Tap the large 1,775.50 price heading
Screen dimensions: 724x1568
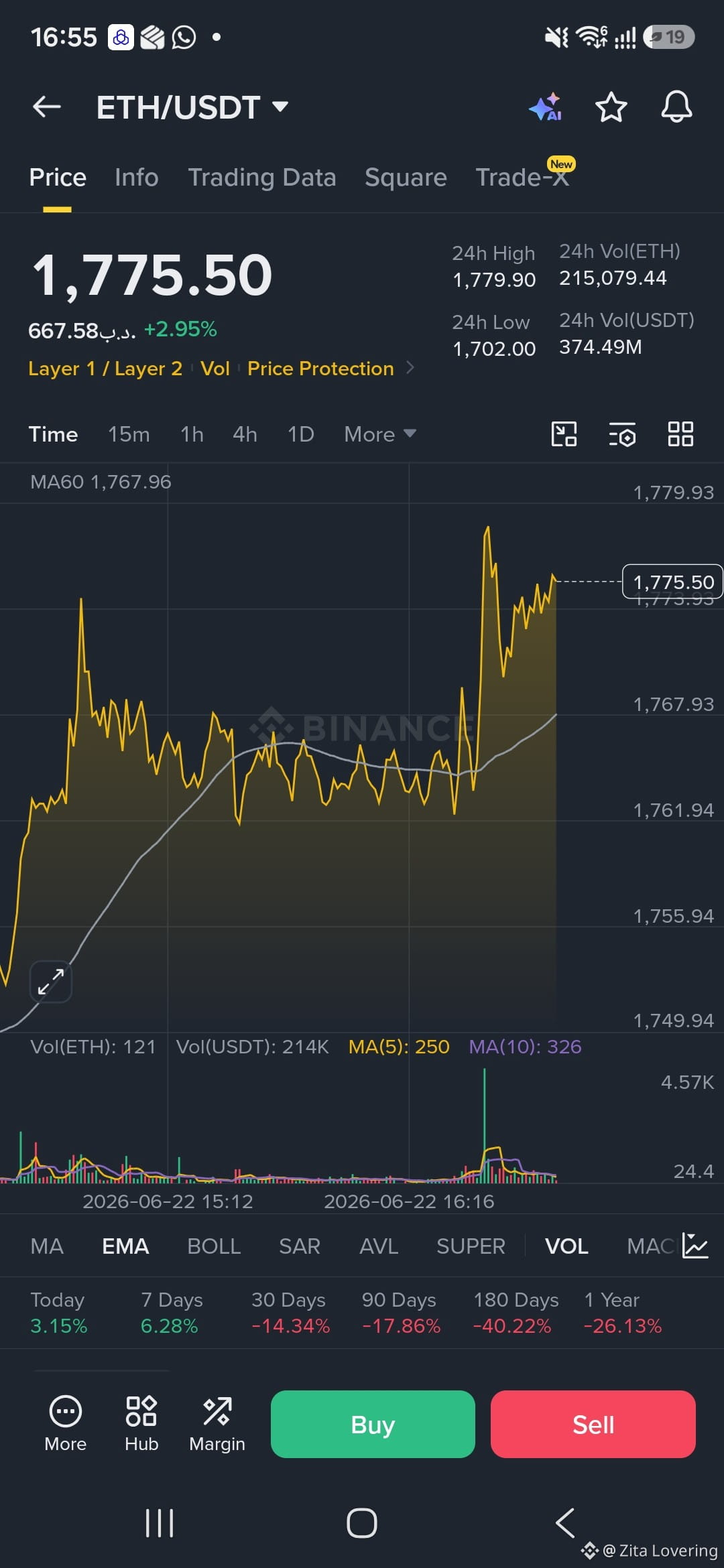[152, 275]
